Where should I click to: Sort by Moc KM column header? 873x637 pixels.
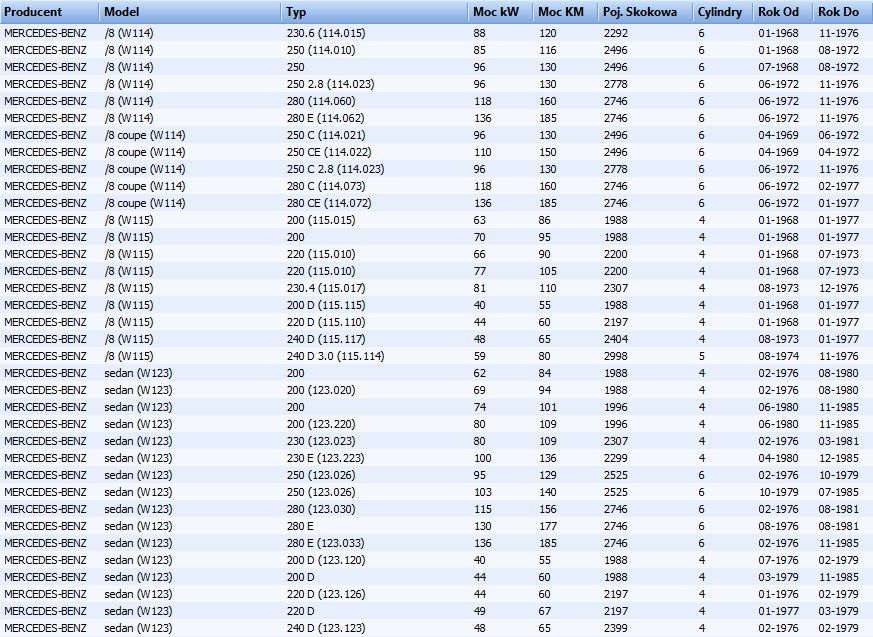pyautogui.click(x=566, y=12)
